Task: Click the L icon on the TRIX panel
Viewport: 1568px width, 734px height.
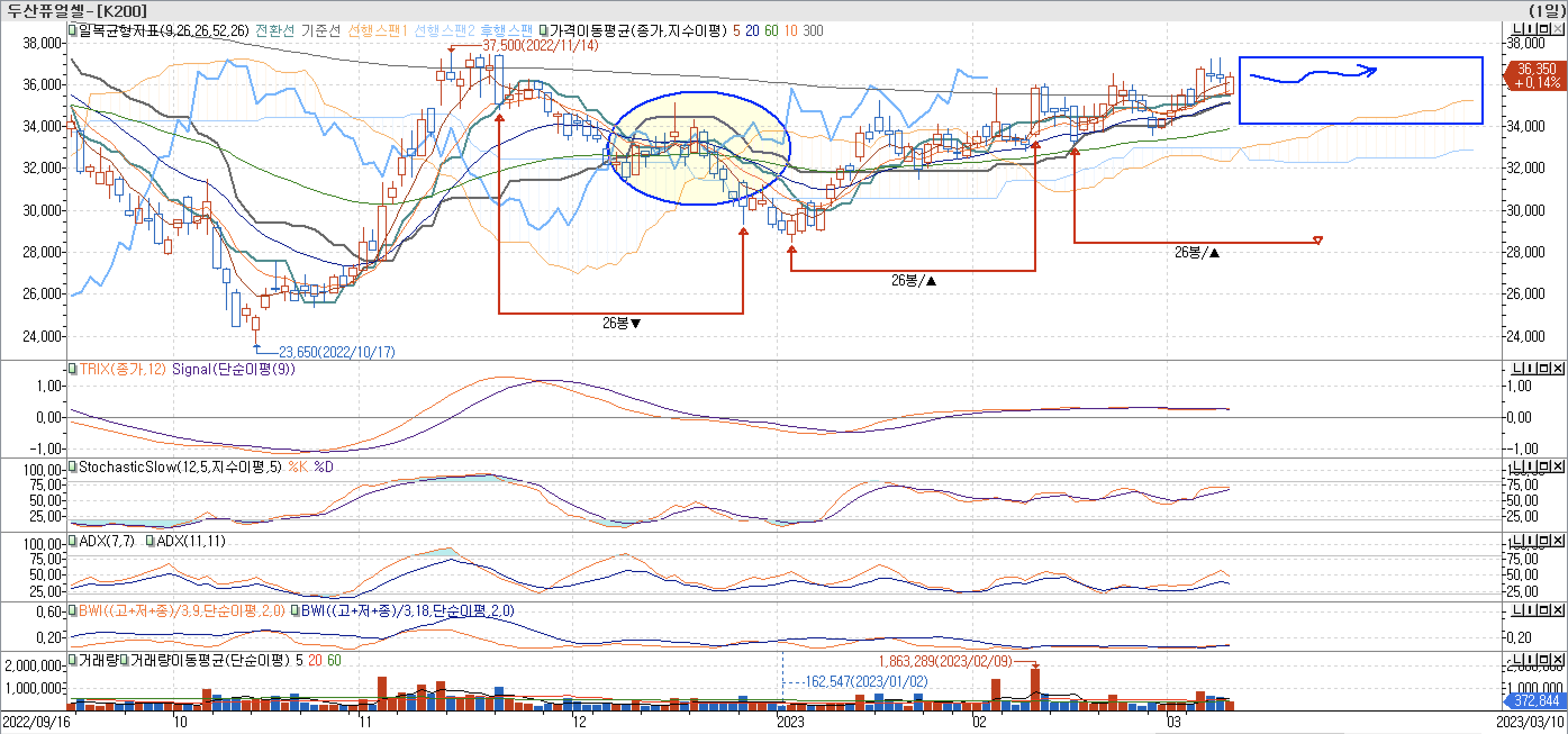Action: click(x=1517, y=368)
